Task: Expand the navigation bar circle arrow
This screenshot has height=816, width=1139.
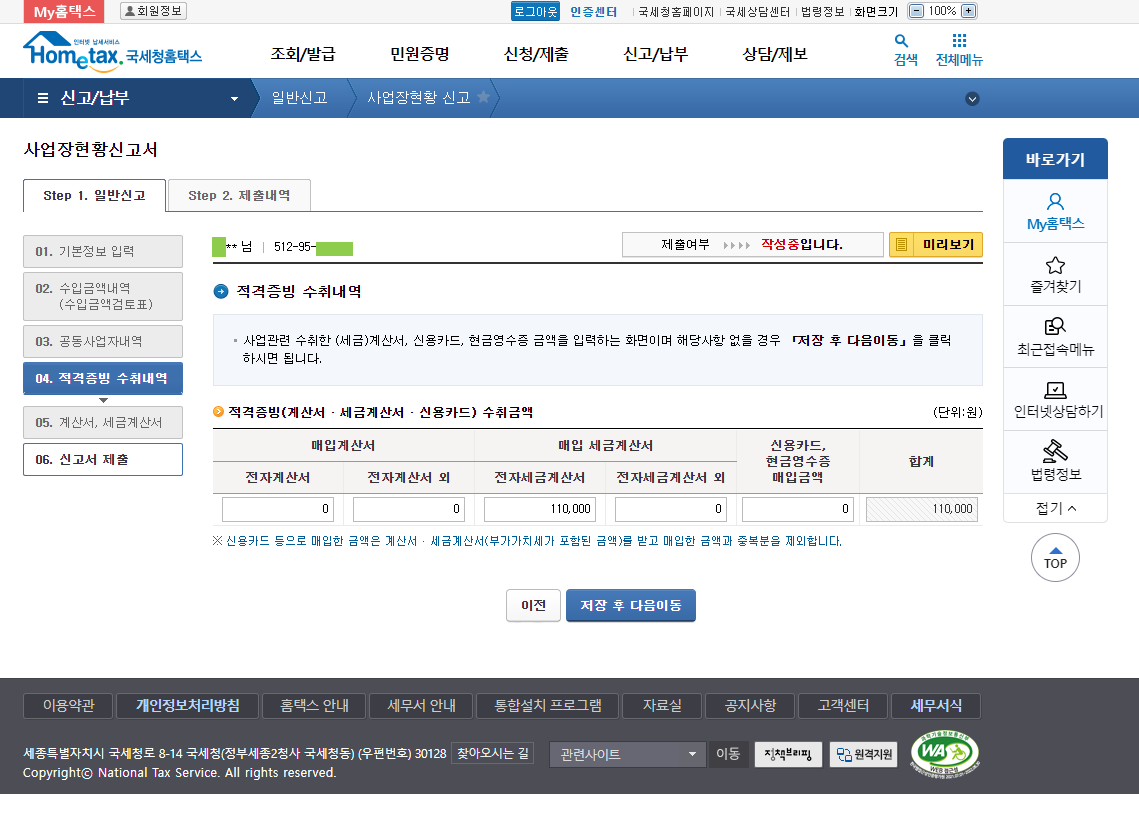Action: (972, 98)
